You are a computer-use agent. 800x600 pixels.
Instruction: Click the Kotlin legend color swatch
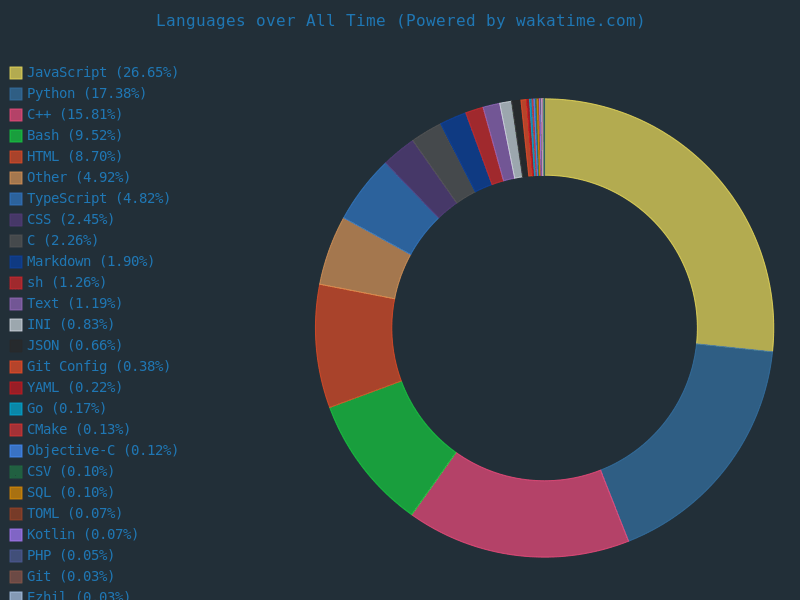[x=16, y=535]
